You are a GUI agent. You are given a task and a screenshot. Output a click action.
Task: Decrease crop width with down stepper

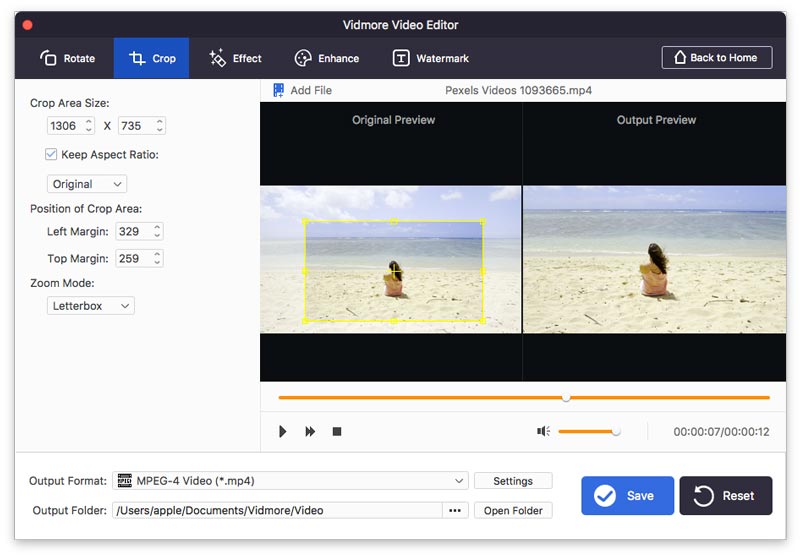point(89,130)
